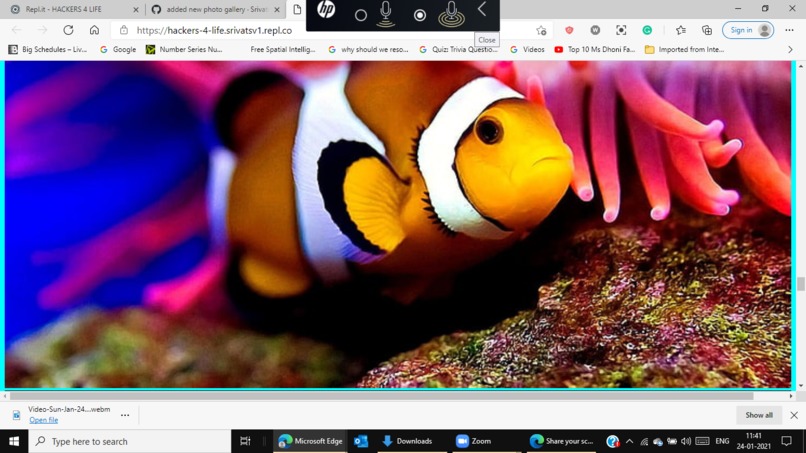
Task: Add this page to favorites via star icon
Action: tap(541, 30)
